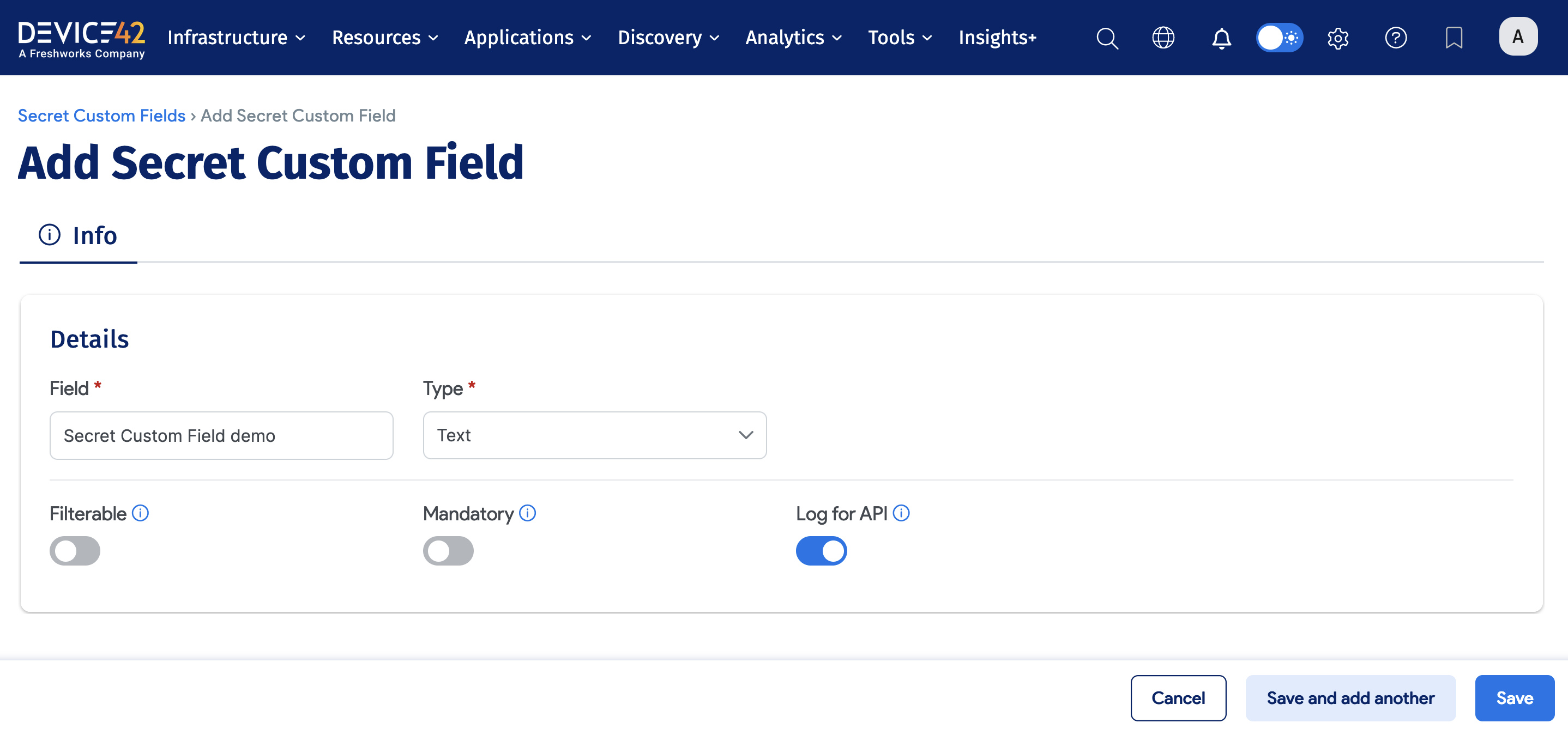1568x729 pixels.
Task: Open the Type dropdown
Action: pos(595,435)
